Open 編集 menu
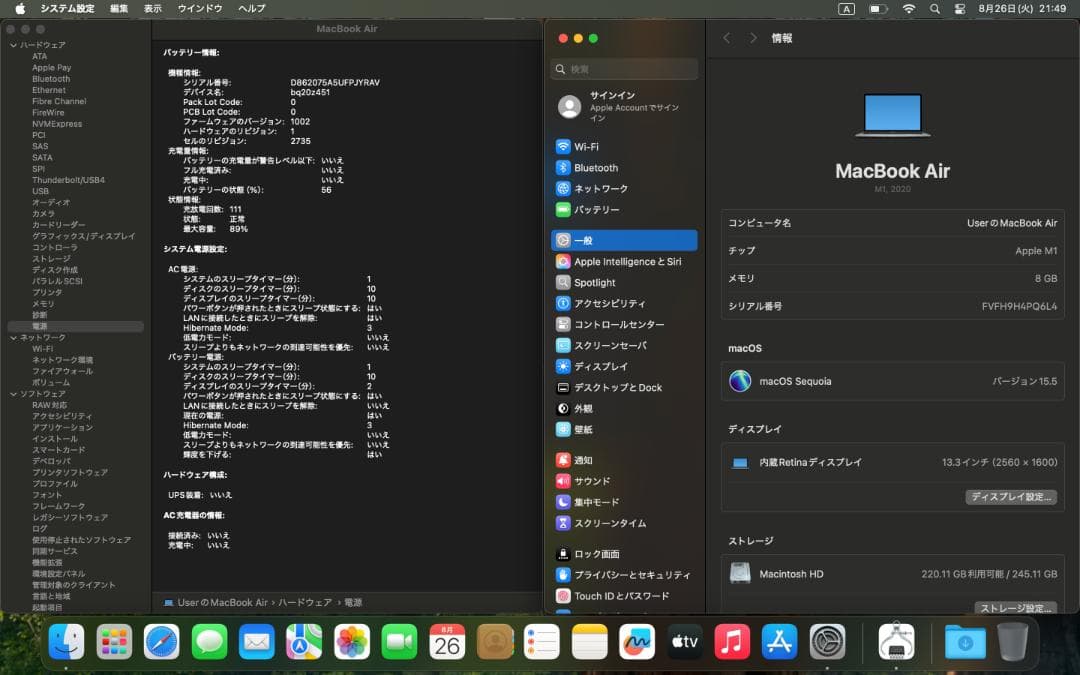Image resolution: width=1080 pixels, height=675 pixels. [x=118, y=8]
